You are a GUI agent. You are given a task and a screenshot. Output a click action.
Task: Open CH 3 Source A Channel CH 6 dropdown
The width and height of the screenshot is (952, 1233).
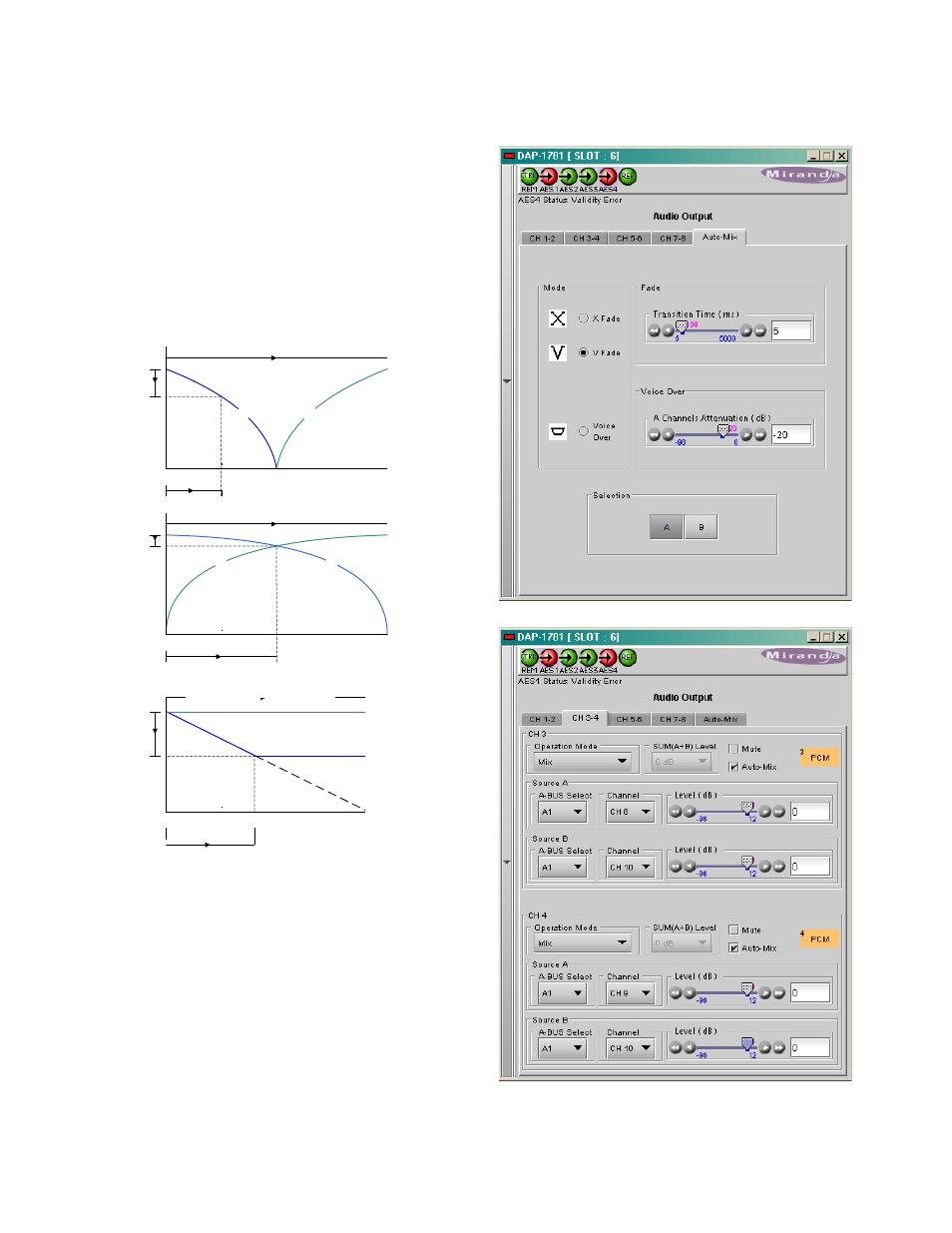coord(631,812)
